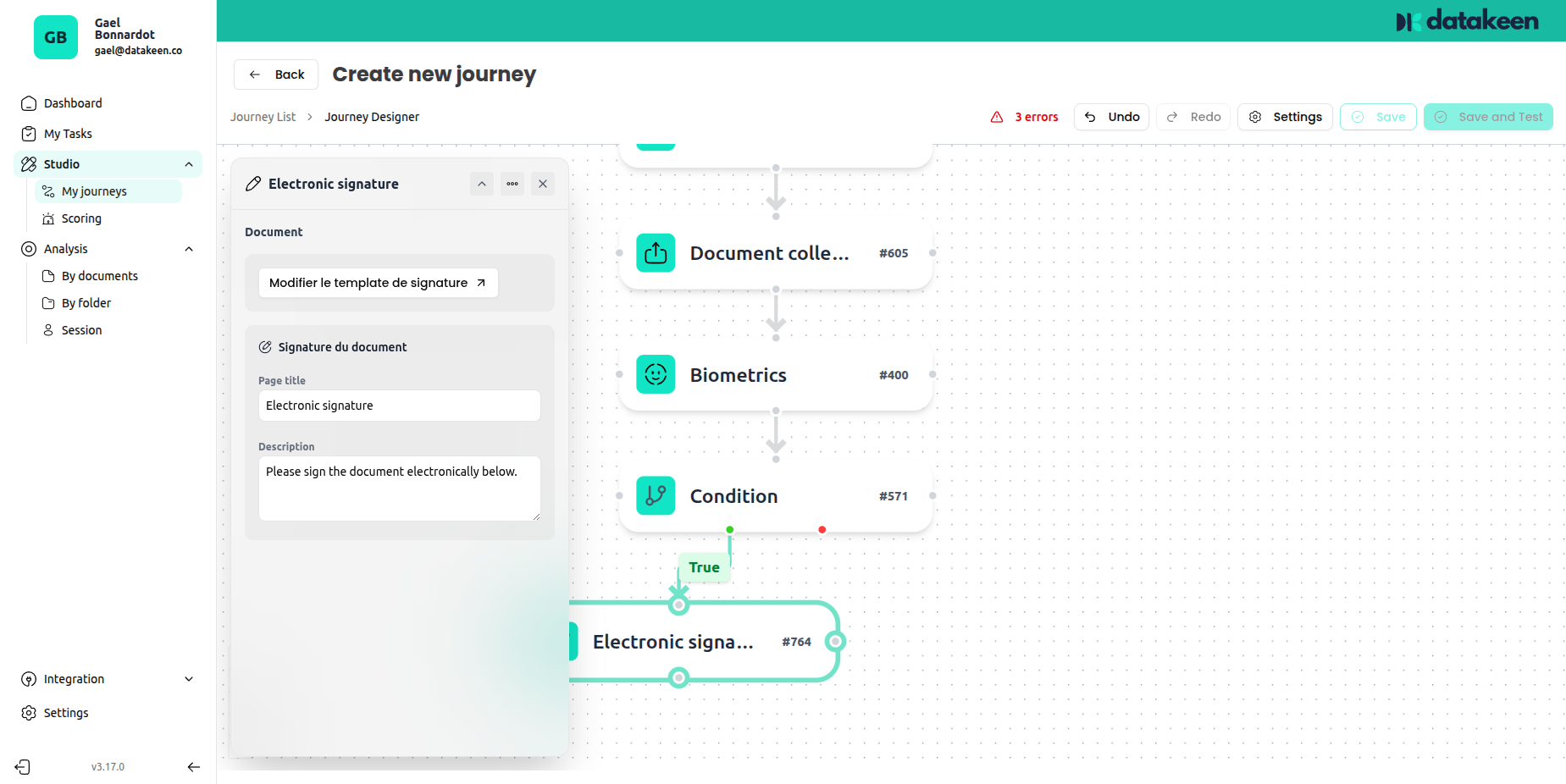Viewport: 1566px width, 784px height.
Task: Open the By documents analysis view
Action: tap(99, 276)
